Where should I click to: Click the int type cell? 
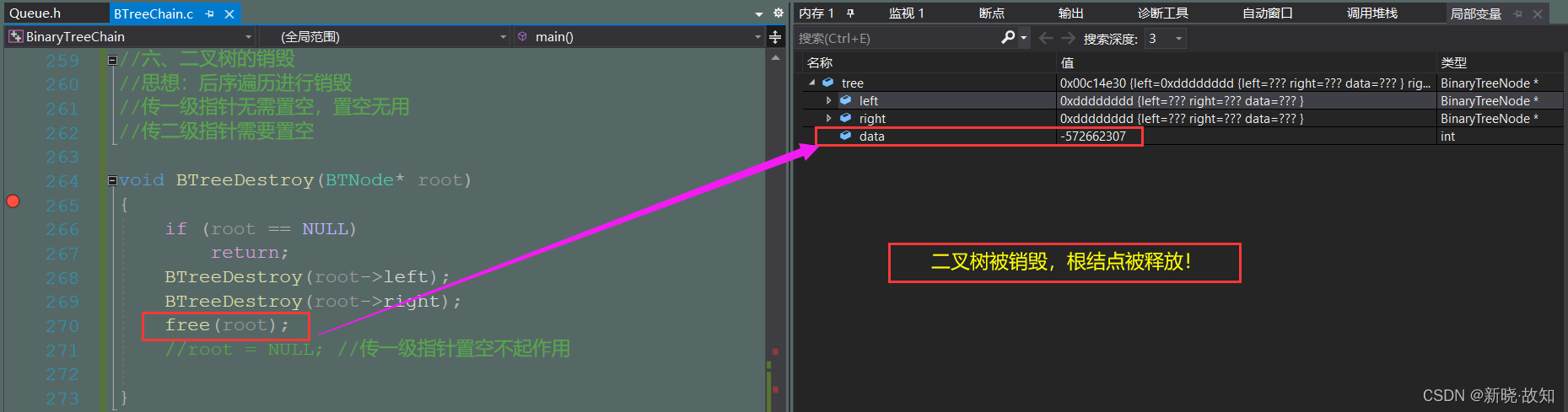click(1447, 136)
